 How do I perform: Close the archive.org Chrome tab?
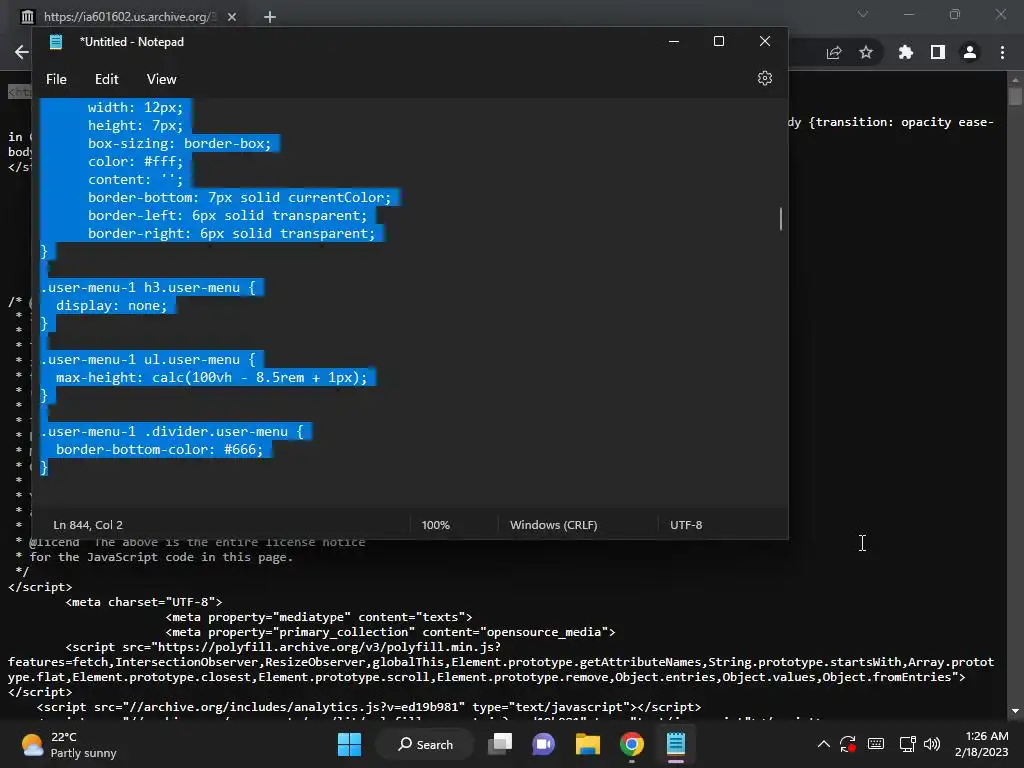point(232,17)
